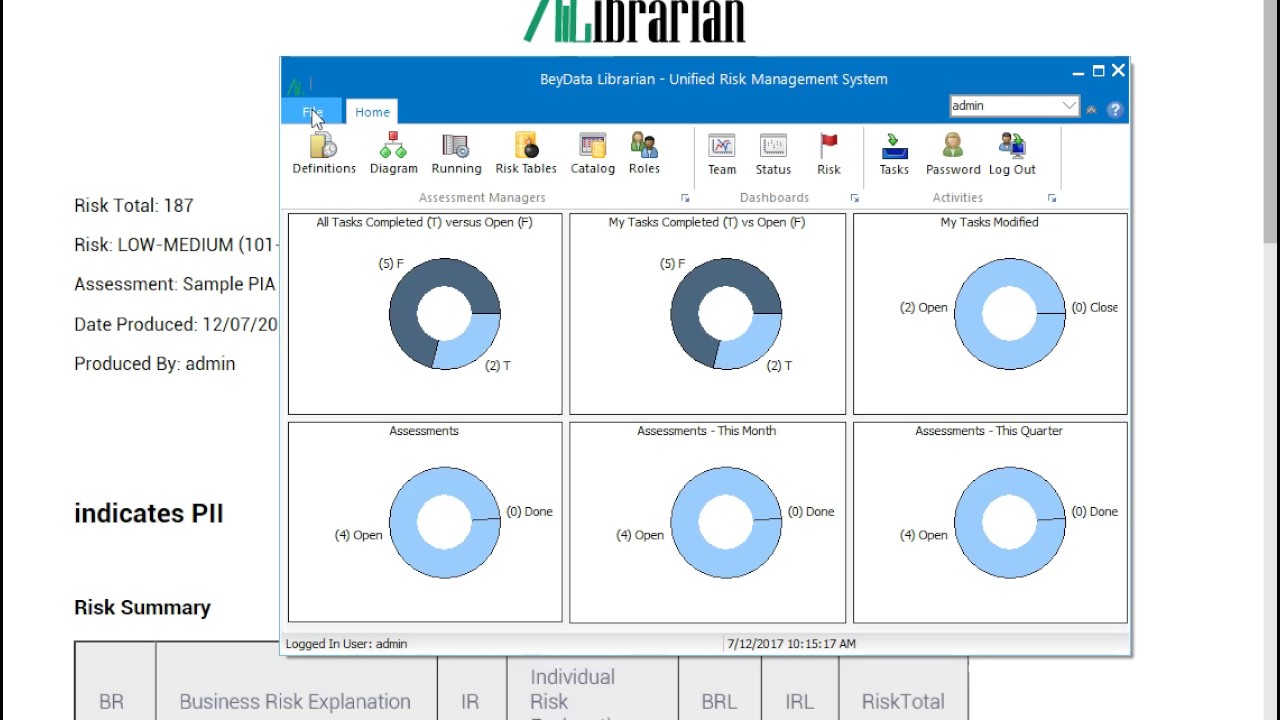The image size is (1280, 720).
Task: Open the Password change activity
Action: (953, 154)
